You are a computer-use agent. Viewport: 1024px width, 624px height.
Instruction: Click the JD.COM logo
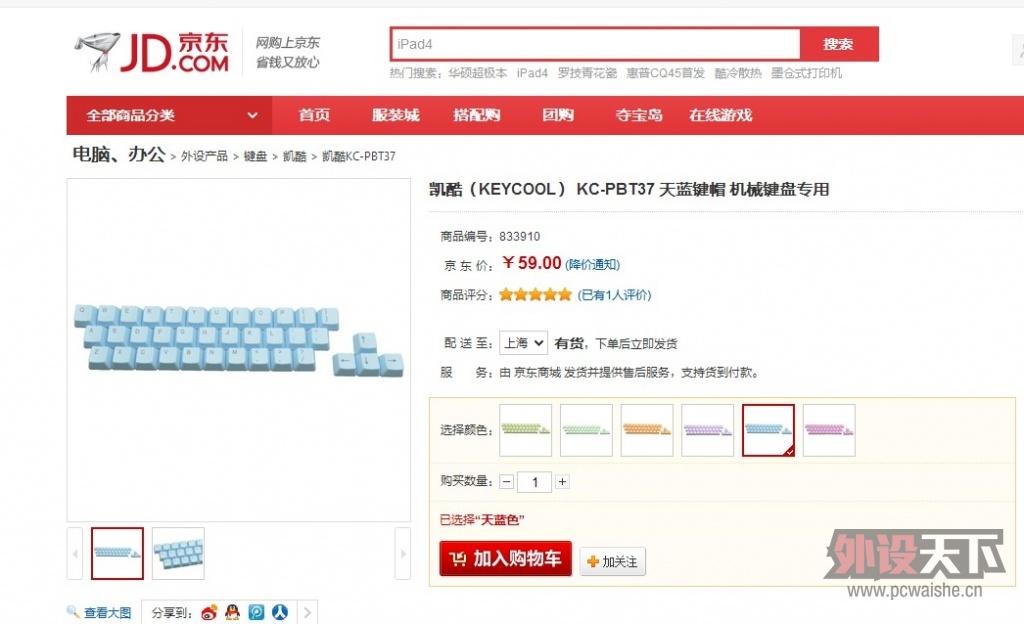(x=152, y=52)
